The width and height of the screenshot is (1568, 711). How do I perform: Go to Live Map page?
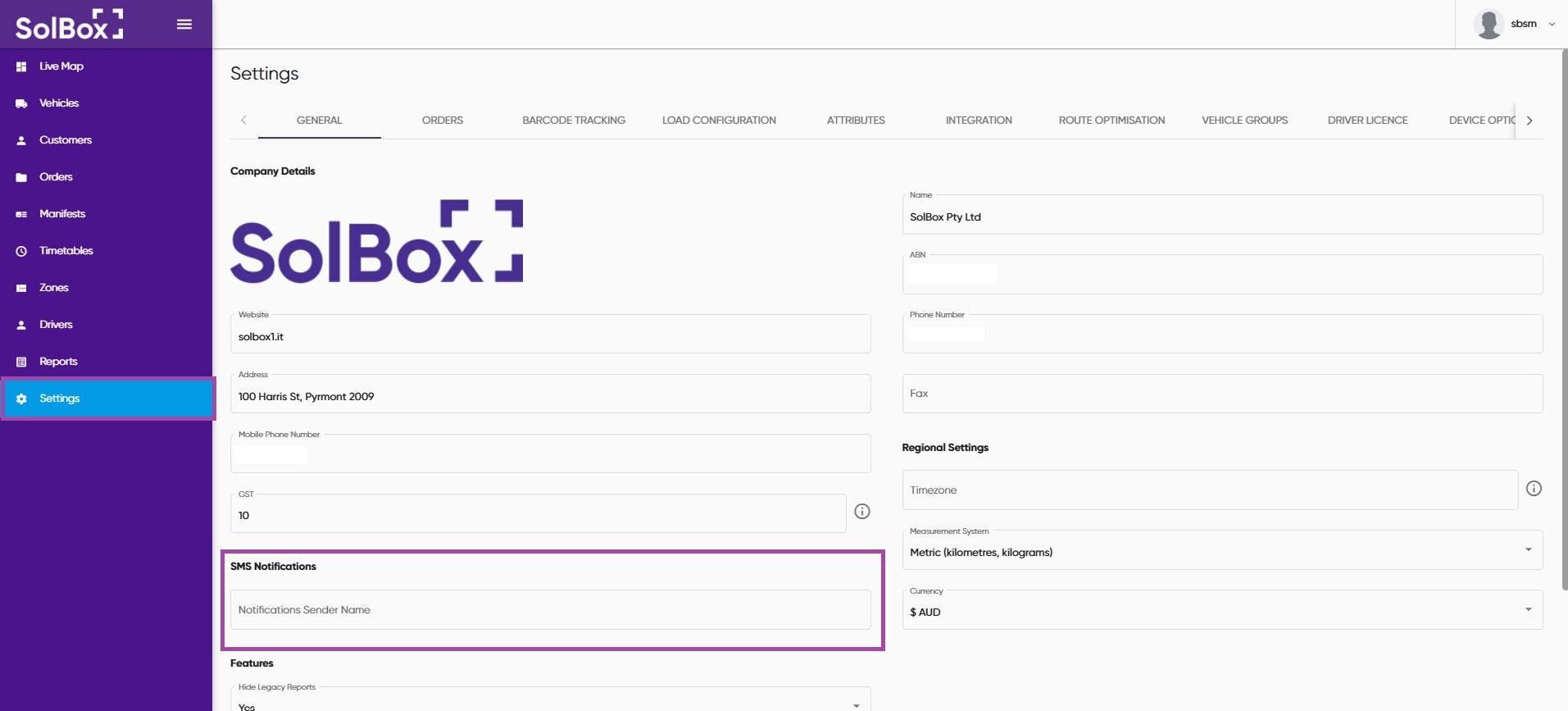(107, 66)
